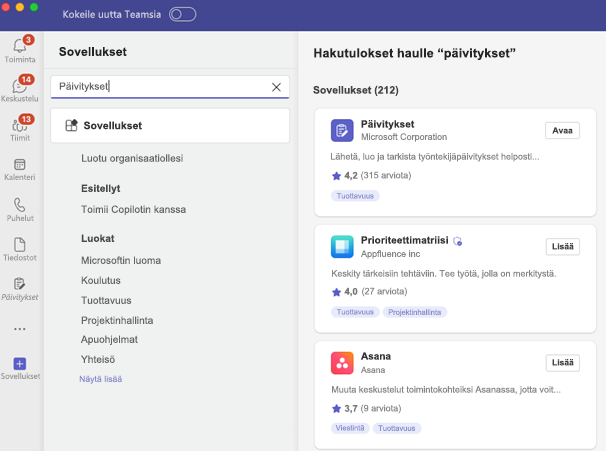Screen dimensions: 606x451
Task: Select Luotu organisaatiollesi category
Action: [132, 158]
